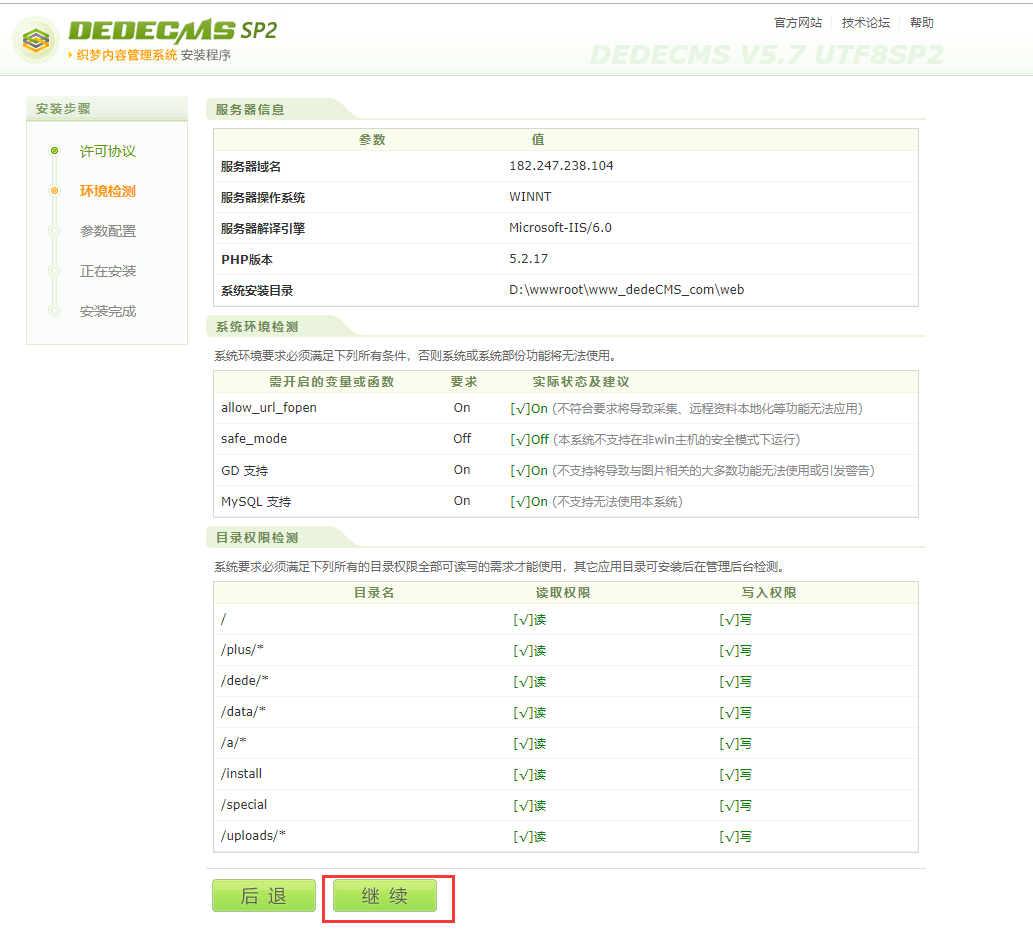Screen dimensions: 1033x933
Task: Click the [√]写 status for /data/*
Action: click(x=735, y=713)
